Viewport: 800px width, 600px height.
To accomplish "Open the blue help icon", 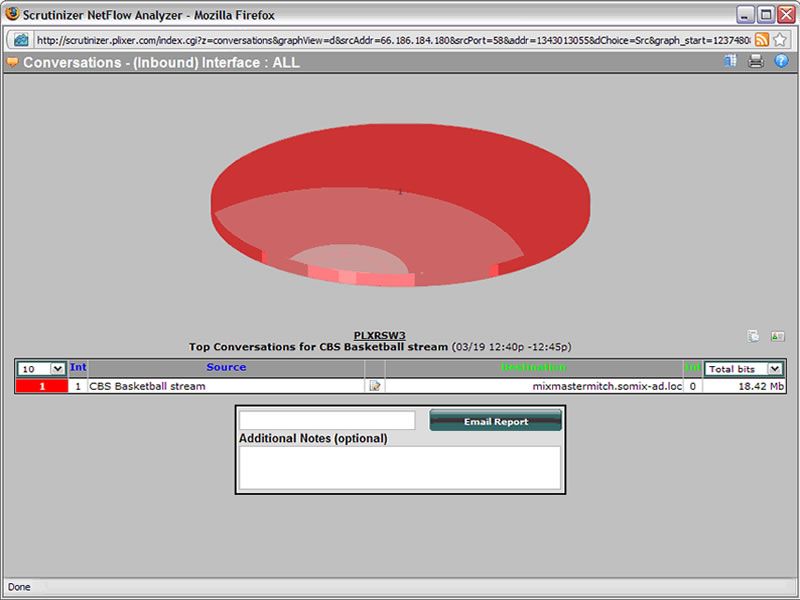I will (781, 62).
